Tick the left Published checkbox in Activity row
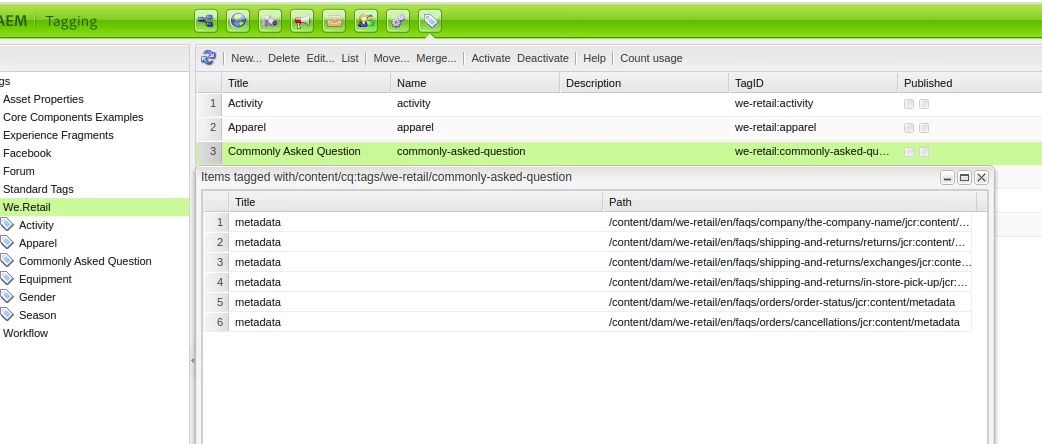This screenshot has height=444, width=1042. tap(909, 104)
